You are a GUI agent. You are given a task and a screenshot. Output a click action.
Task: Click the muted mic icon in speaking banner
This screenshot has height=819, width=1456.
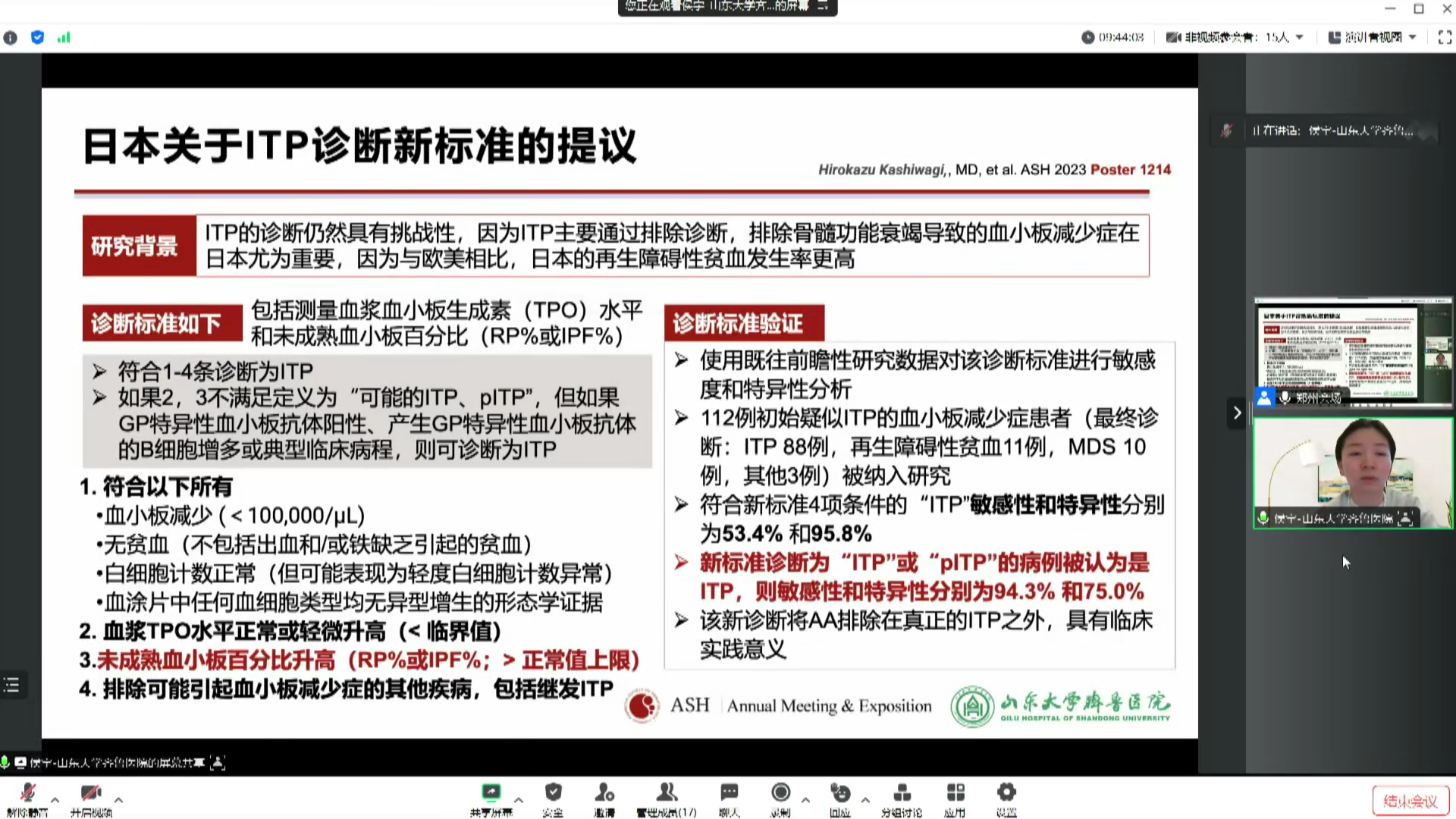(1226, 130)
